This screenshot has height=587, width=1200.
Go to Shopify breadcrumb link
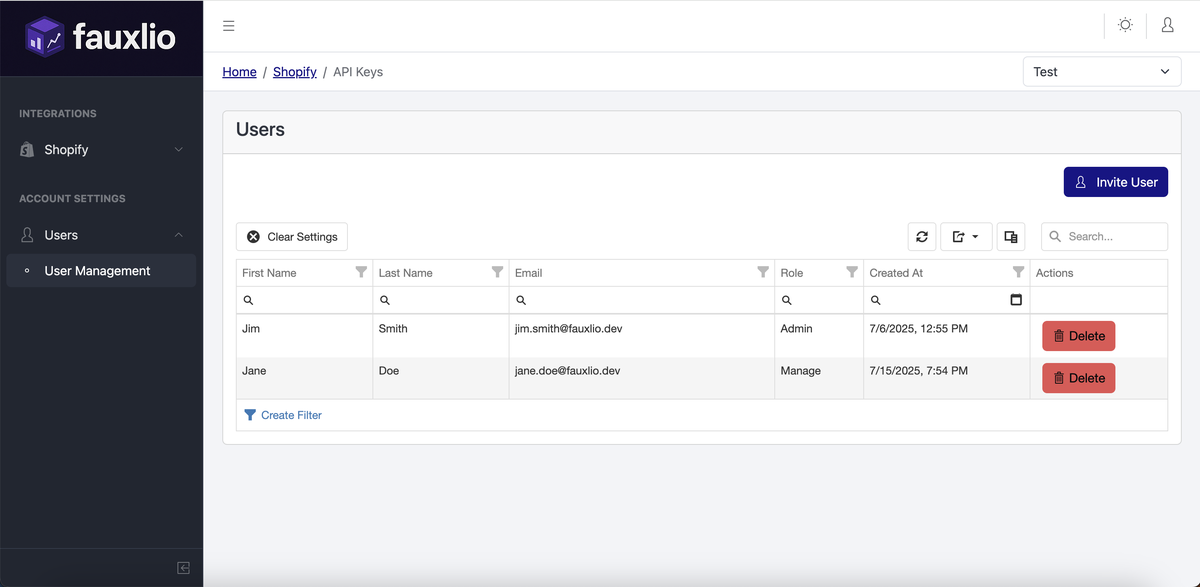(x=295, y=72)
